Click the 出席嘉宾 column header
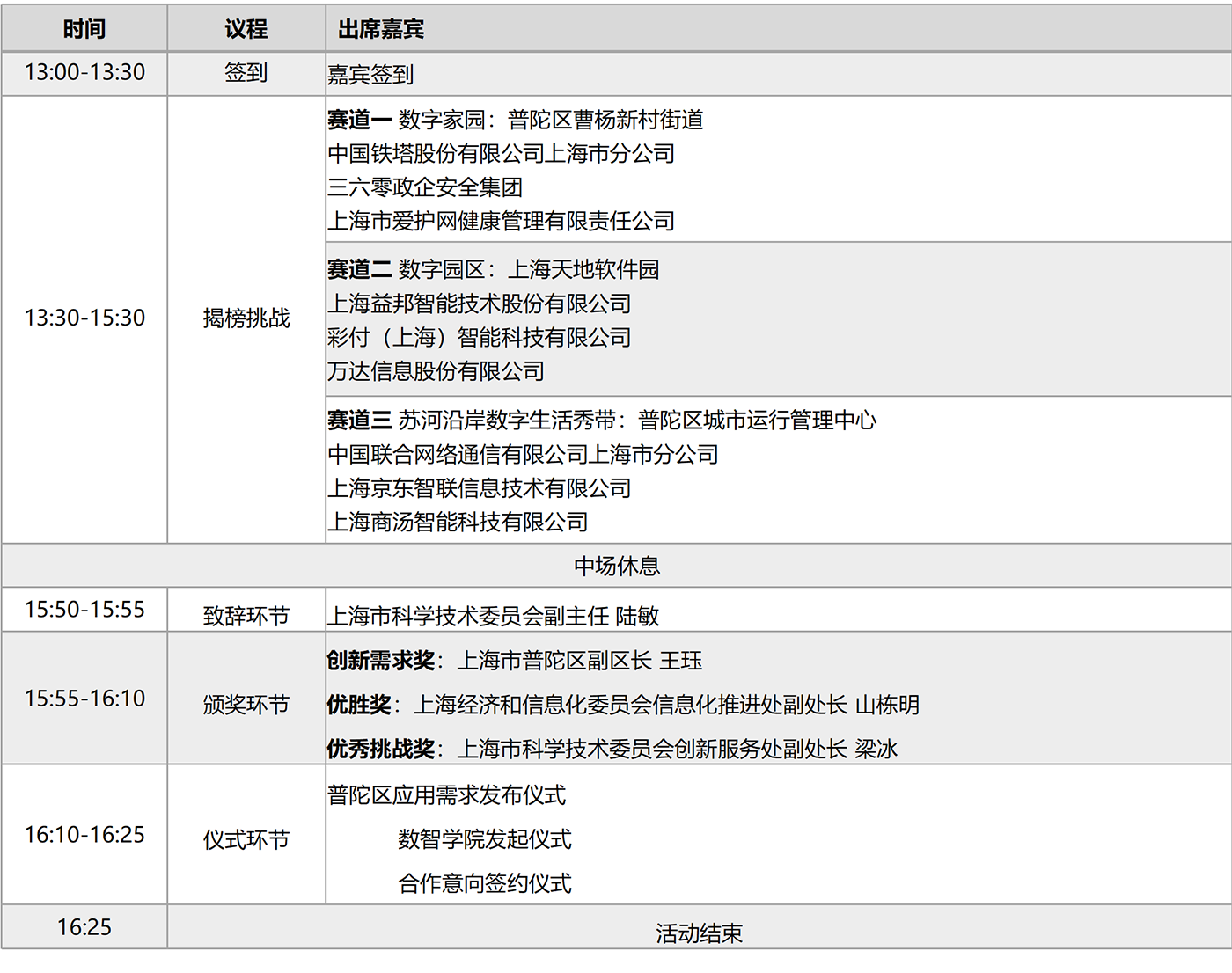1232x973 pixels. coord(779,29)
